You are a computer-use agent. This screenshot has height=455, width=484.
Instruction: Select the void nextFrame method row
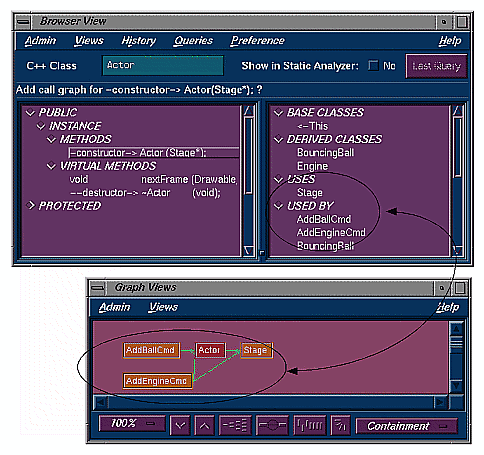click(x=153, y=179)
